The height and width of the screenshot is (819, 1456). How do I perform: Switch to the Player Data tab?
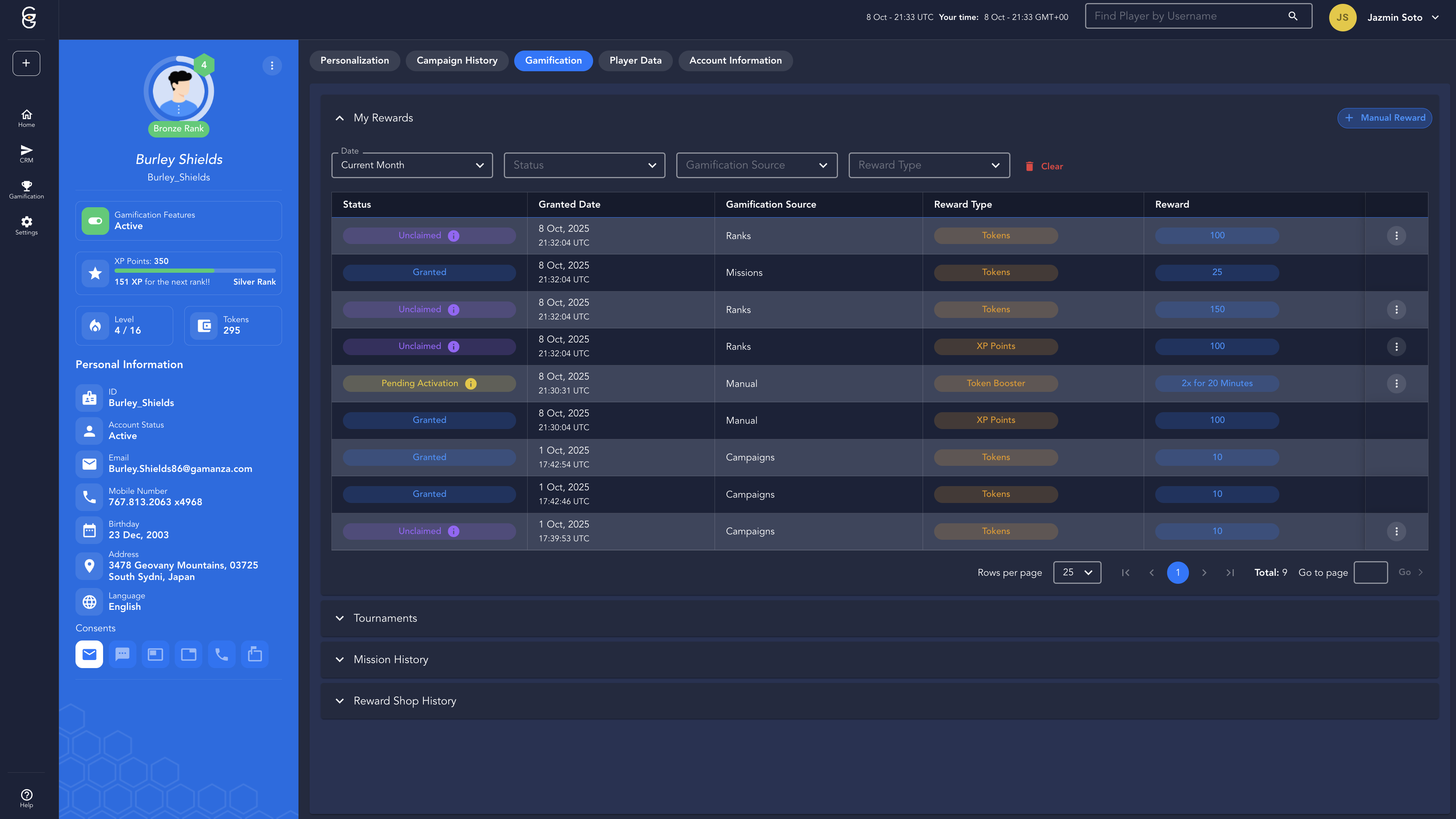635,61
